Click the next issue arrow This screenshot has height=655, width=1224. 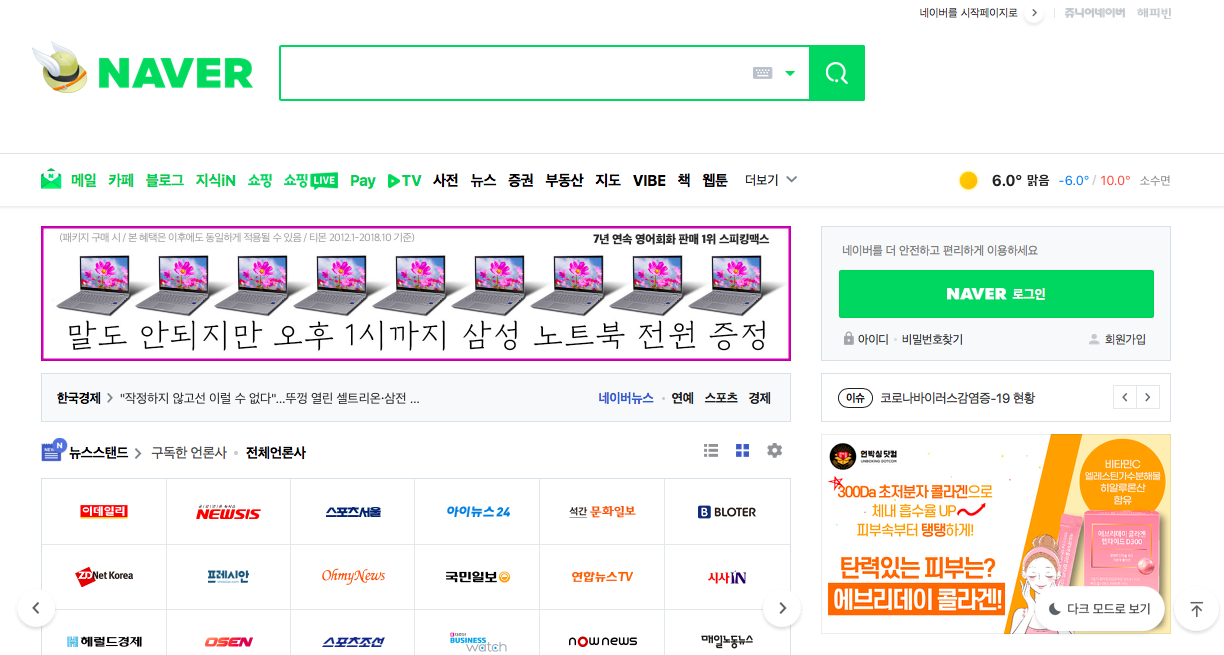tap(1149, 398)
